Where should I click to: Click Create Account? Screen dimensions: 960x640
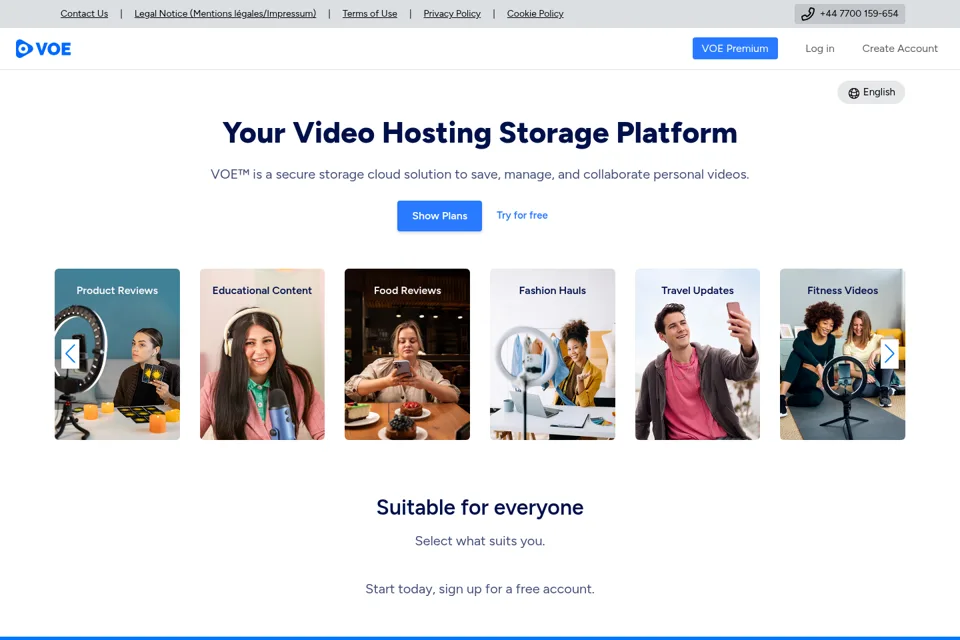tap(899, 48)
